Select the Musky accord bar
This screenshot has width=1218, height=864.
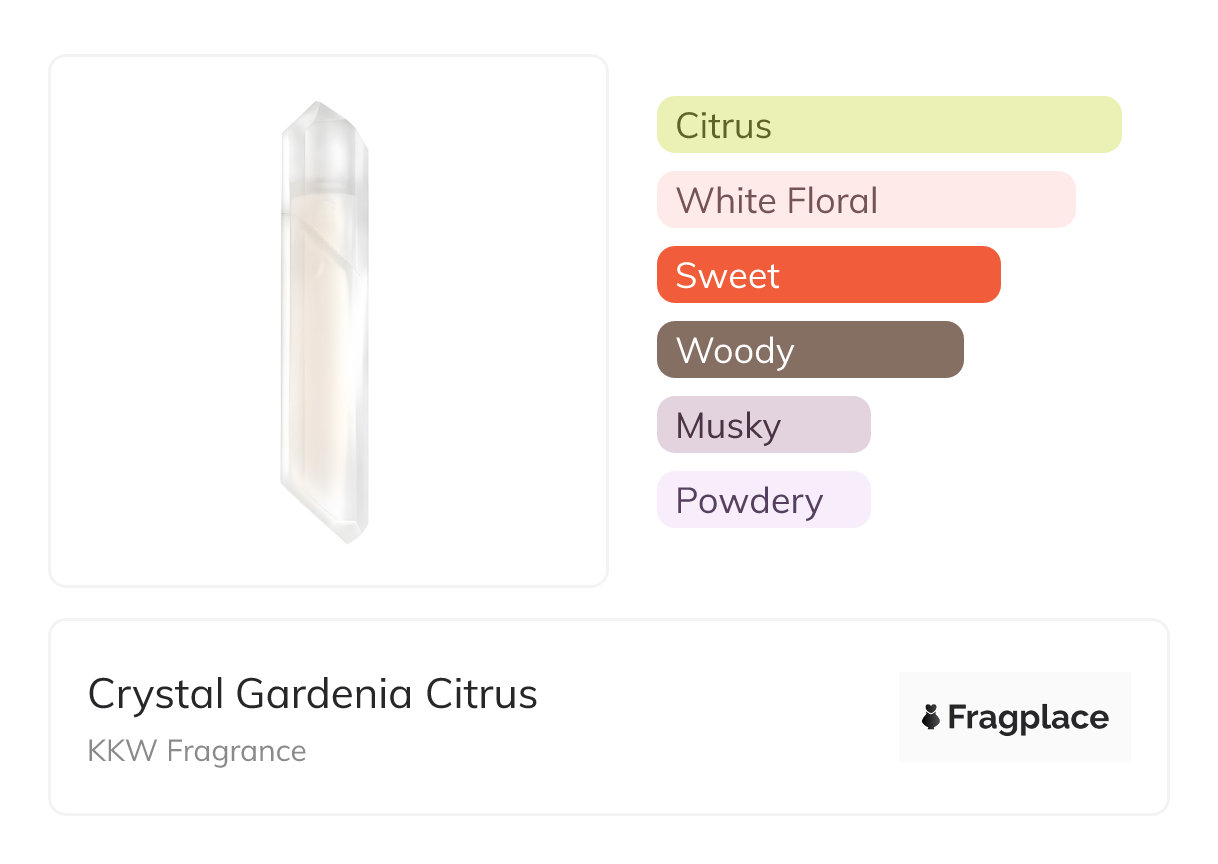click(x=763, y=425)
